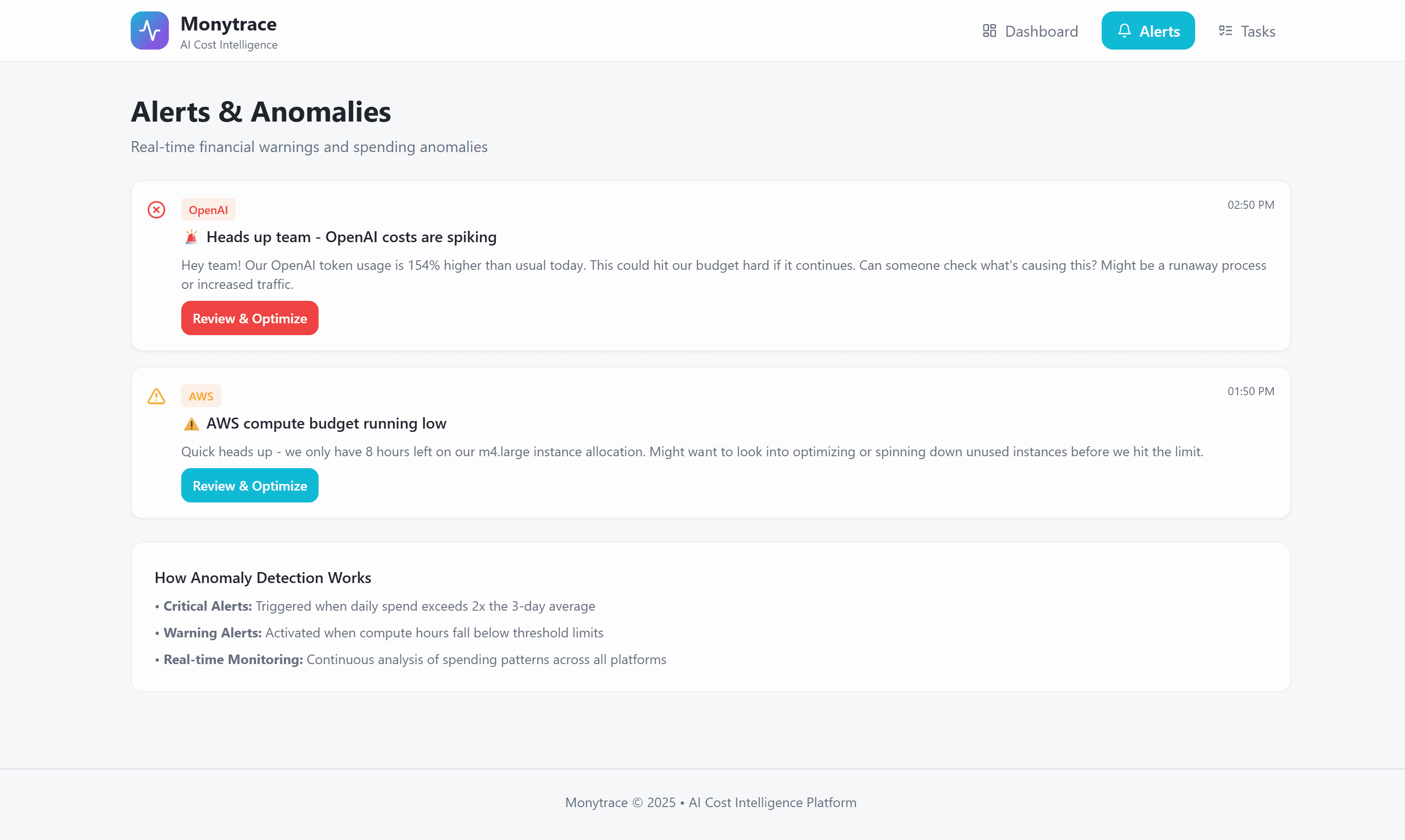Click the siren emoji beside OpenAI heading
This screenshot has width=1405, height=840.
(191, 237)
